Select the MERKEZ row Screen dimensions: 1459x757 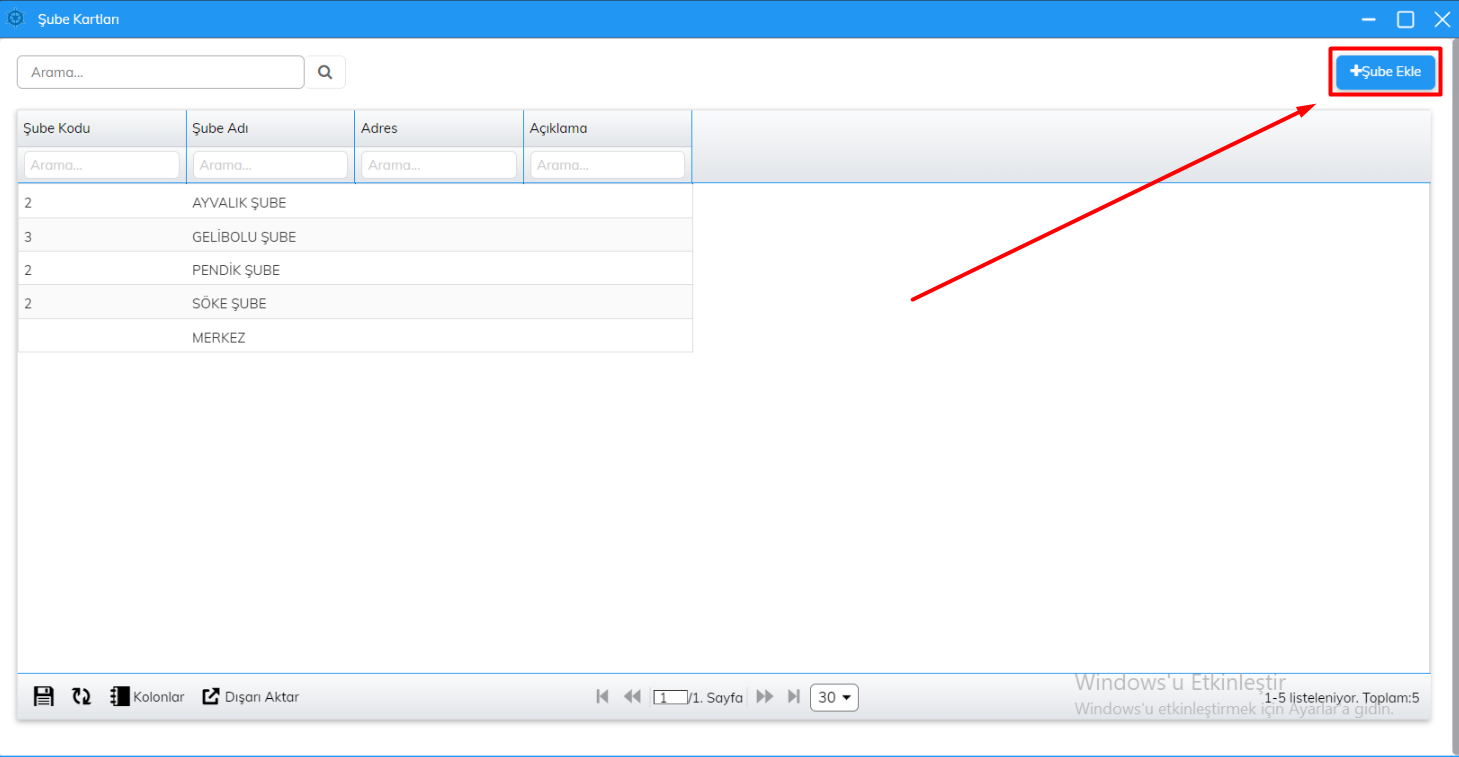pos(218,338)
